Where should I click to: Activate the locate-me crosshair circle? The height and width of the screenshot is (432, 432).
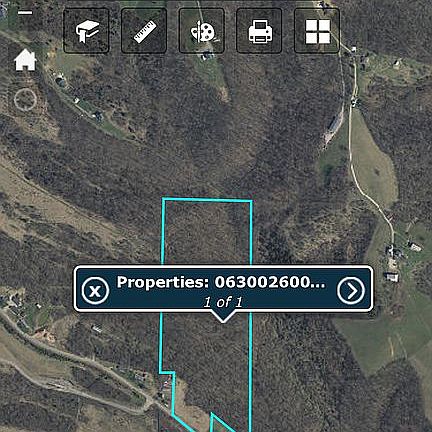click(x=25, y=100)
